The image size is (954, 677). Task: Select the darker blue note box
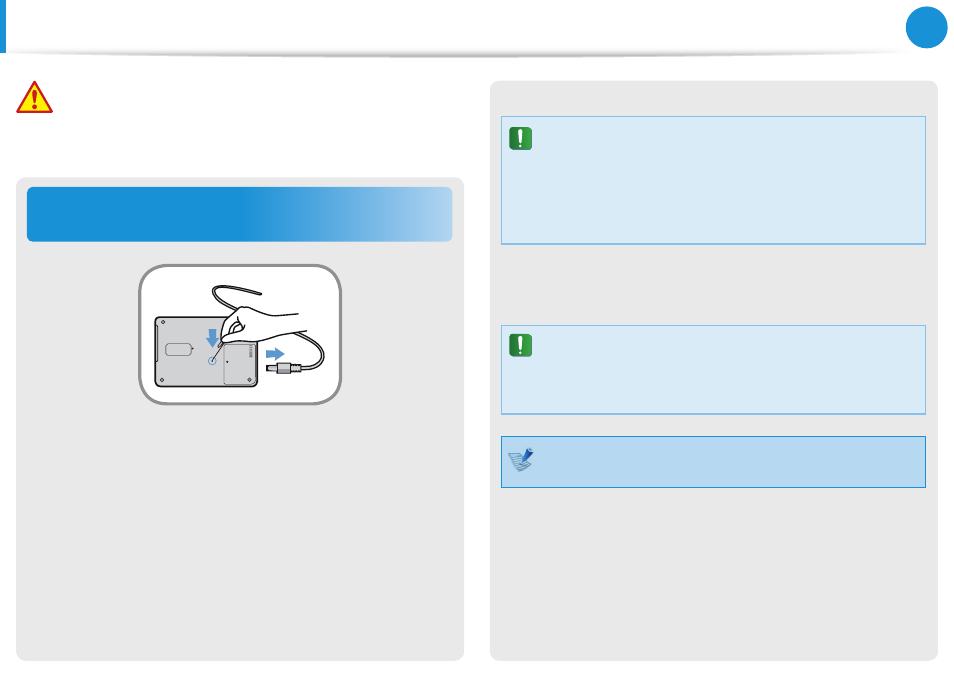713,462
